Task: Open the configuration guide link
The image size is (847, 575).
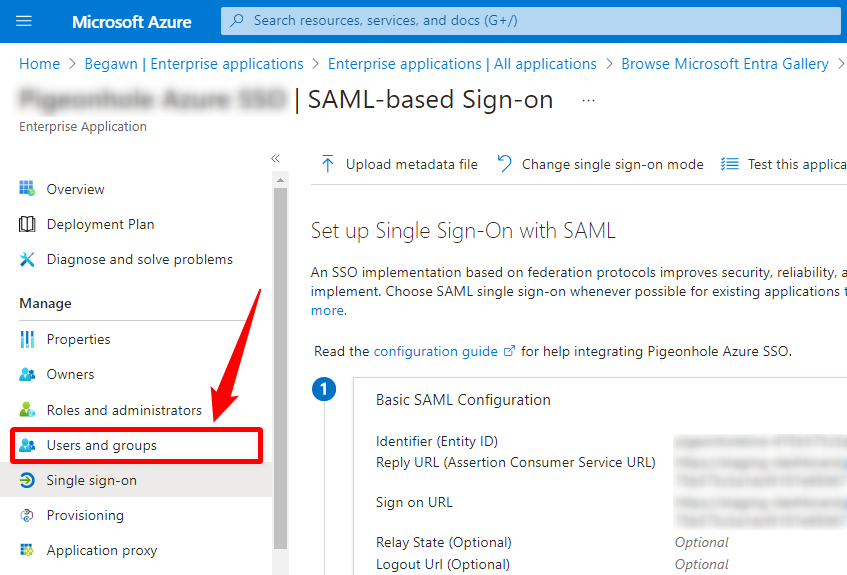Action: tap(435, 351)
